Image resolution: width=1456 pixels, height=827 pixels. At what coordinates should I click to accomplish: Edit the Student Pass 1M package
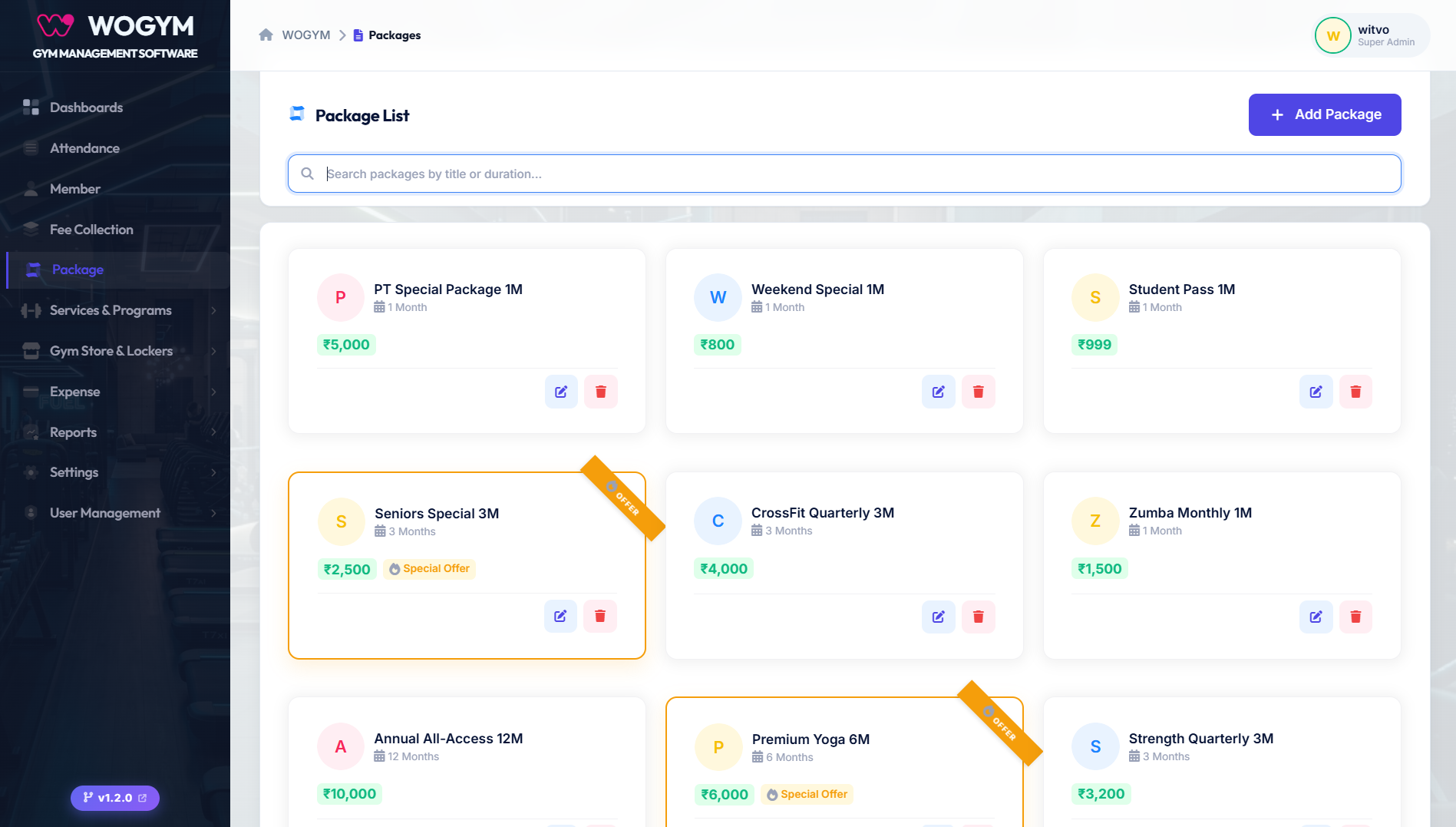[1316, 392]
